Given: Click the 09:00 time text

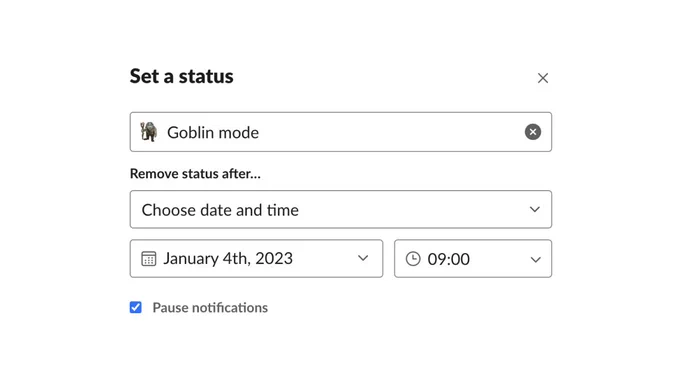Looking at the screenshot, I should point(448,259).
